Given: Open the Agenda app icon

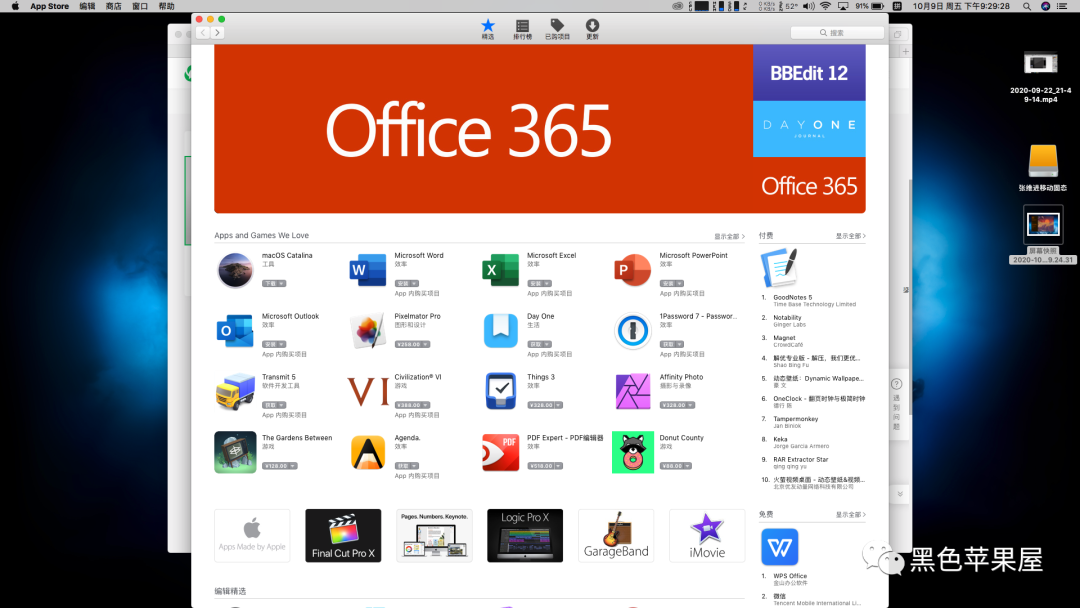Looking at the screenshot, I should tap(368, 452).
